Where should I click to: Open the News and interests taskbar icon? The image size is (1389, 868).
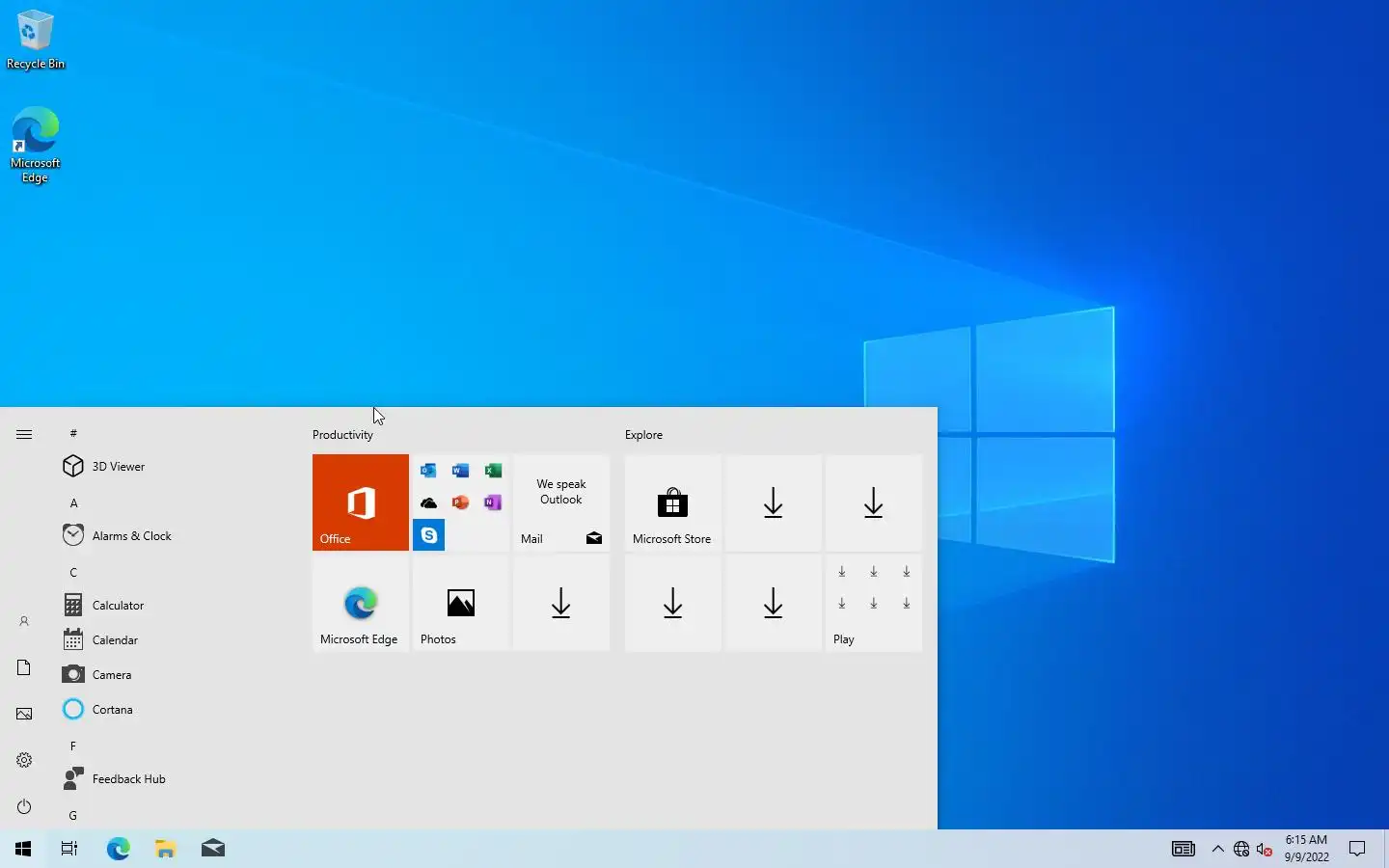pyautogui.click(x=1184, y=849)
